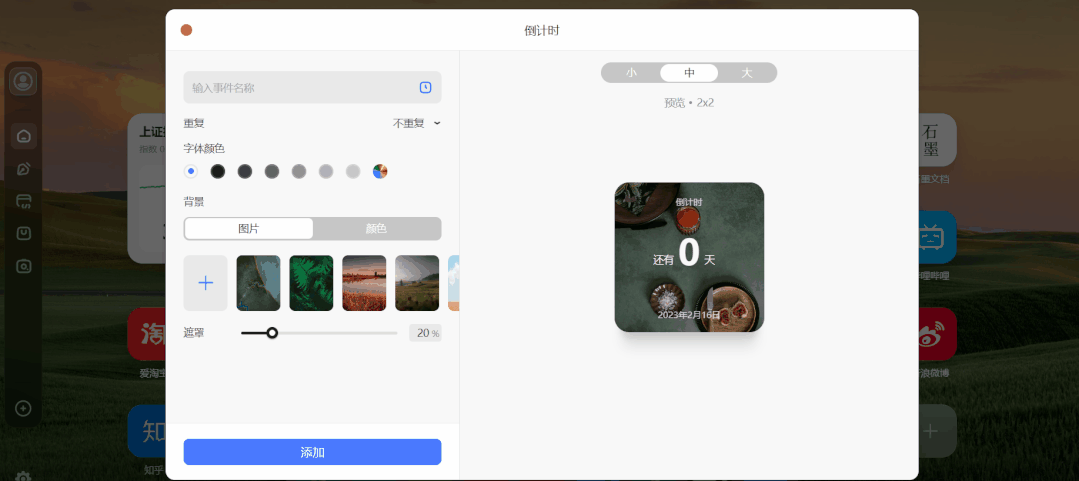The width and height of the screenshot is (1079, 481).
Task: Click the add-shortcut plus tile at the bottom right
Action: pyautogui.click(x=937, y=431)
